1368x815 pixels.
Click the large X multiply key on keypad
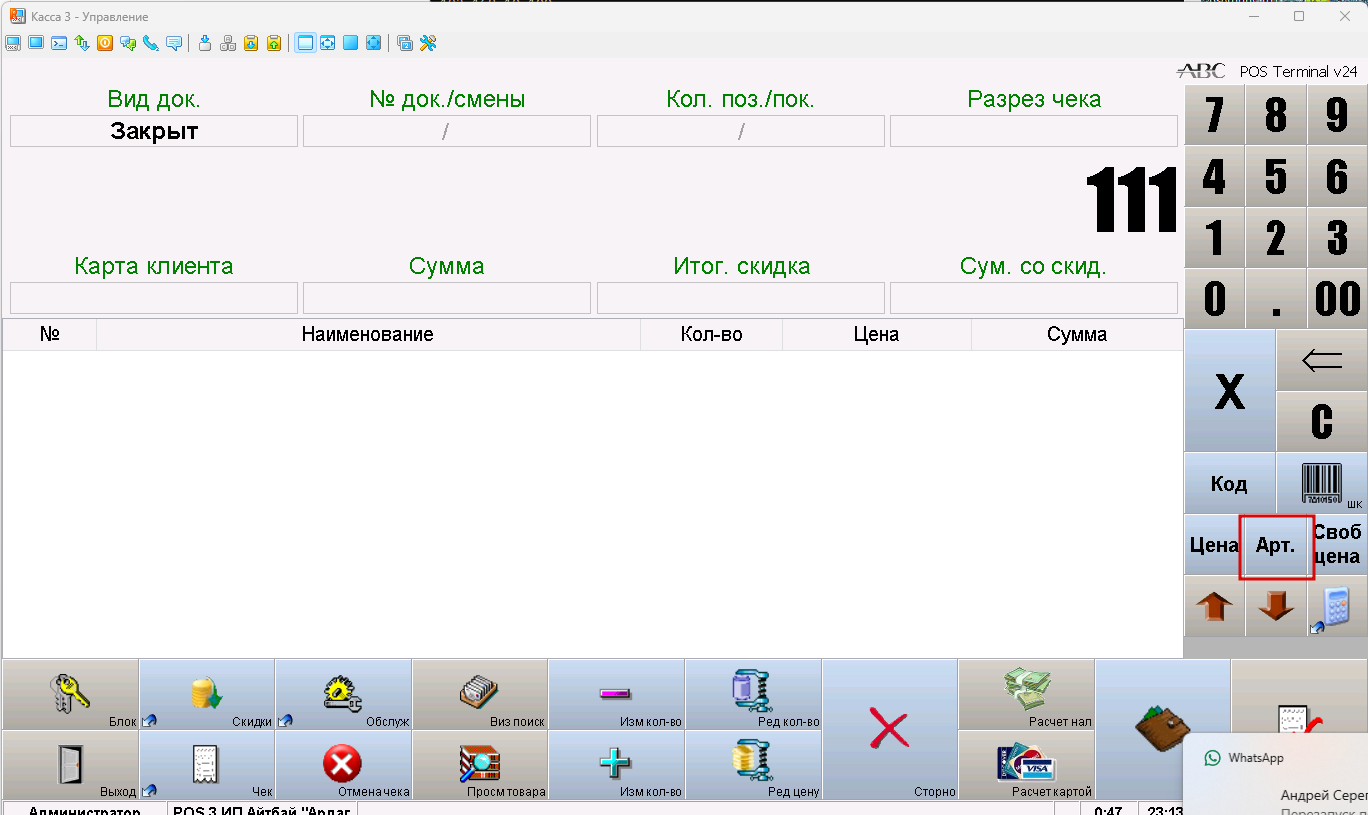(1230, 392)
